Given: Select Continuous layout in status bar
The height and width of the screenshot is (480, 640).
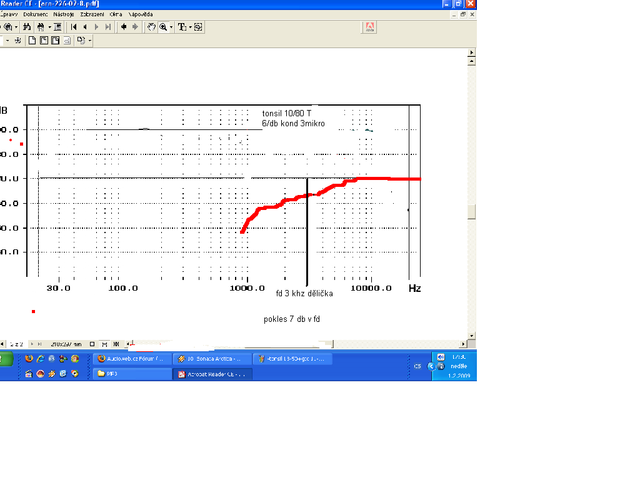Looking at the screenshot, I should tap(104, 344).
